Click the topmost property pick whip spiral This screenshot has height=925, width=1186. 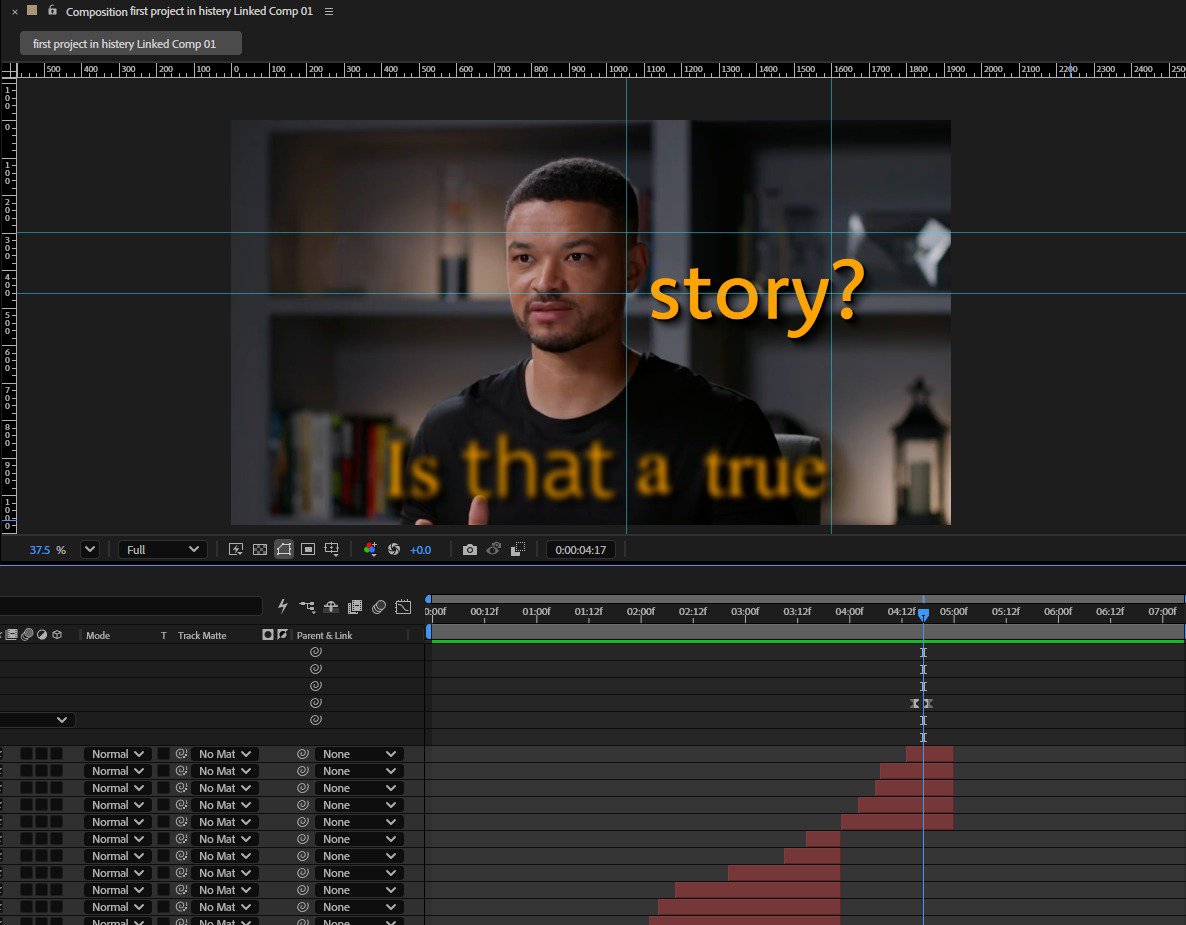(x=316, y=652)
